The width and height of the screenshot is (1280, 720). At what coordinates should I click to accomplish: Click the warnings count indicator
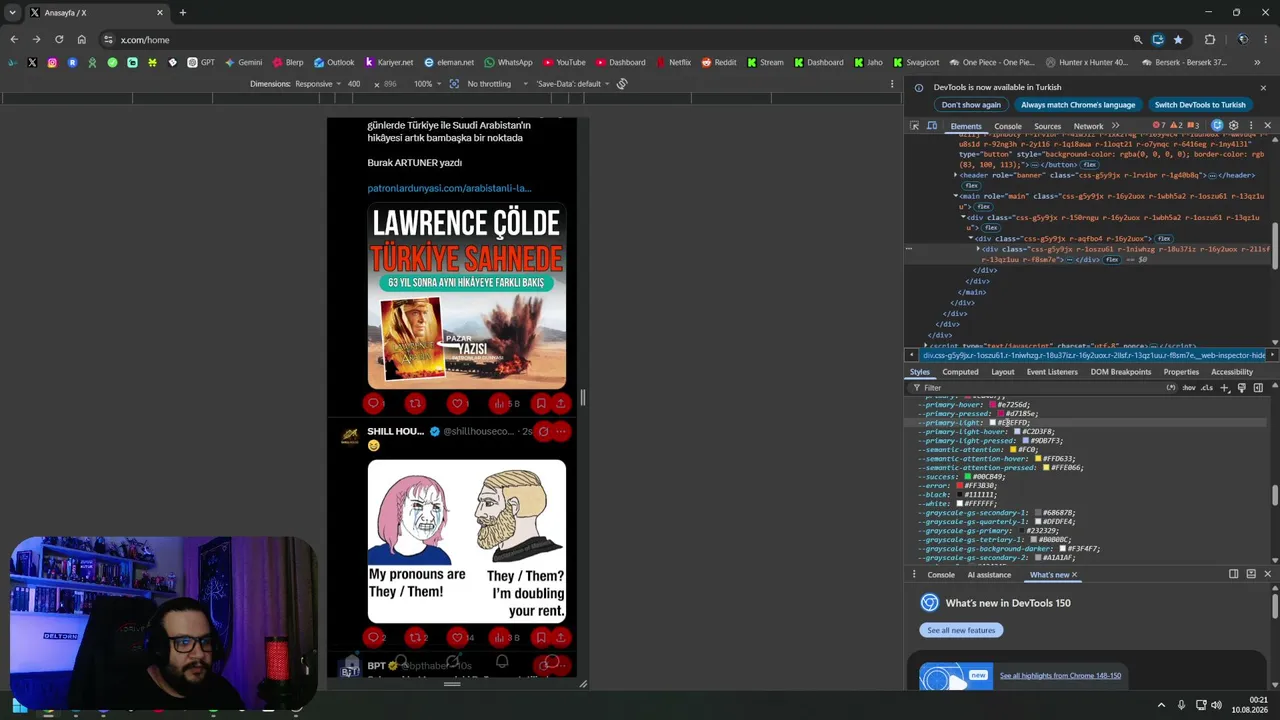point(1176,126)
